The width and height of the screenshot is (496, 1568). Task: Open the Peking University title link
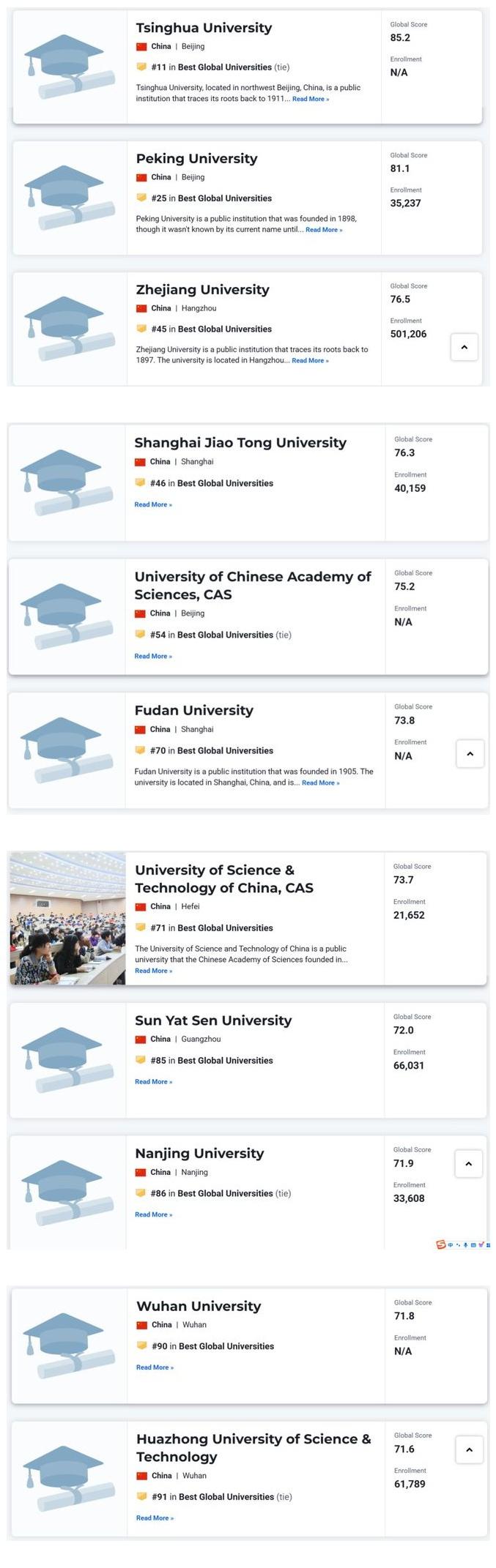196,158
